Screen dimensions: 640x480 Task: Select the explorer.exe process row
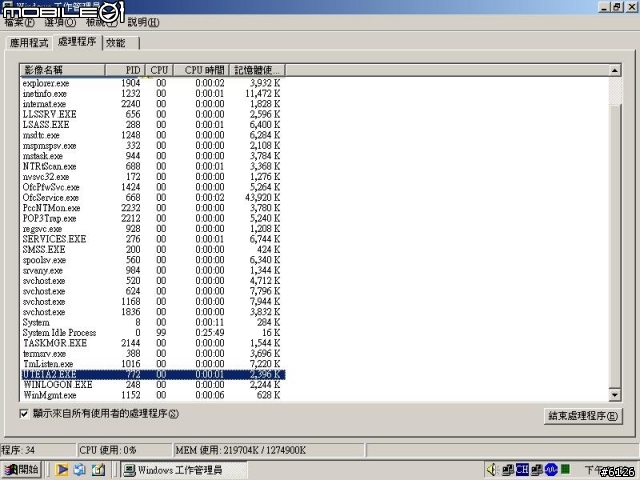[152, 83]
